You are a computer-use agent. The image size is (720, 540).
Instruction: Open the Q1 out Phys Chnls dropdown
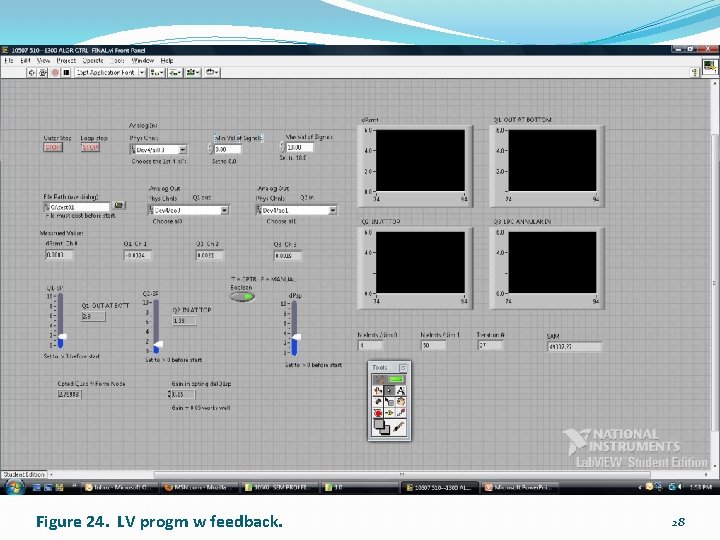[x=225, y=210]
